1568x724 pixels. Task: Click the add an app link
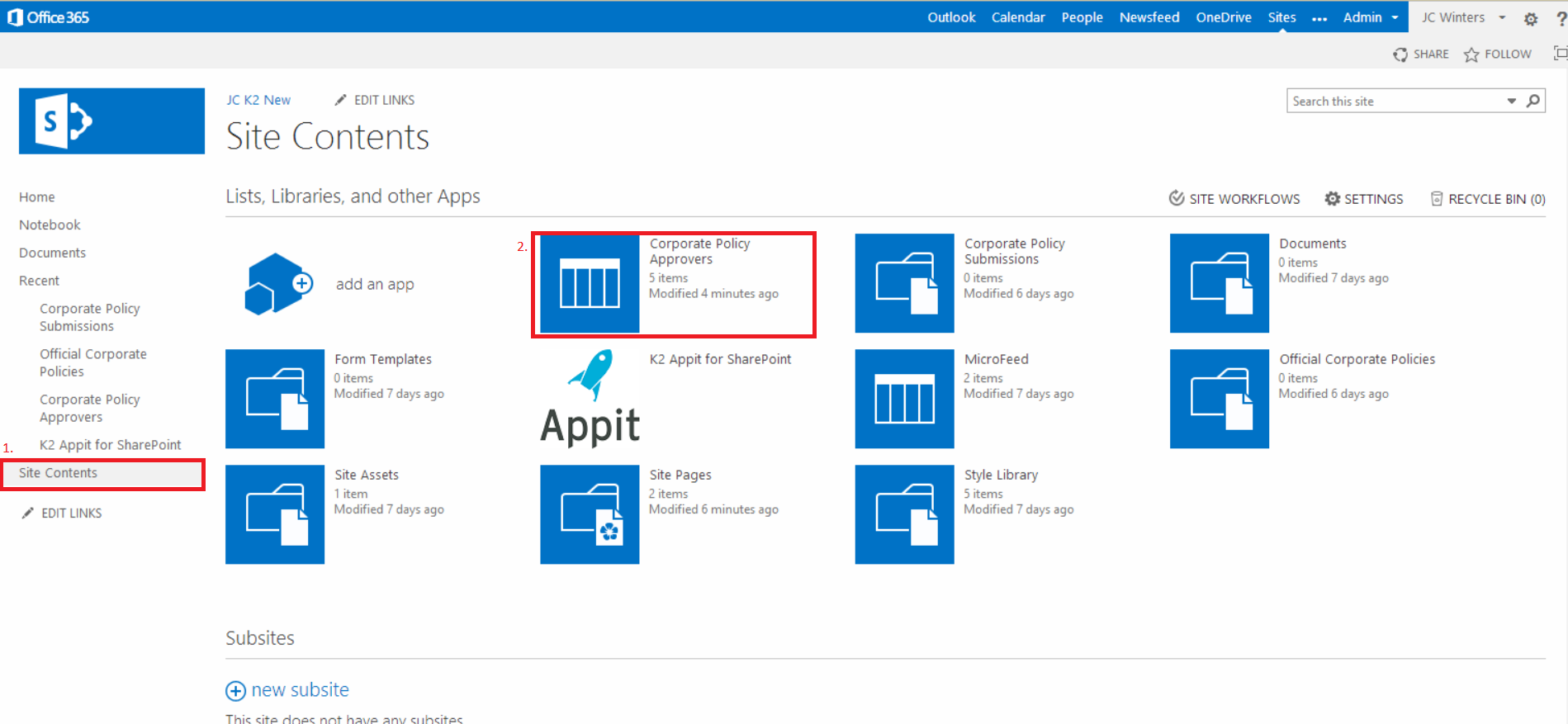(375, 284)
